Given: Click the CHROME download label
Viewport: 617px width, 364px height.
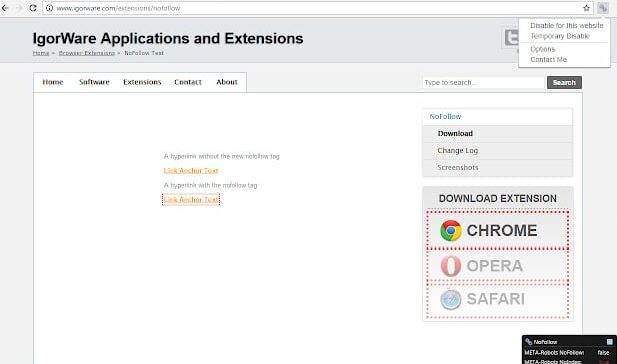Looking at the screenshot, I should point(501,230).
